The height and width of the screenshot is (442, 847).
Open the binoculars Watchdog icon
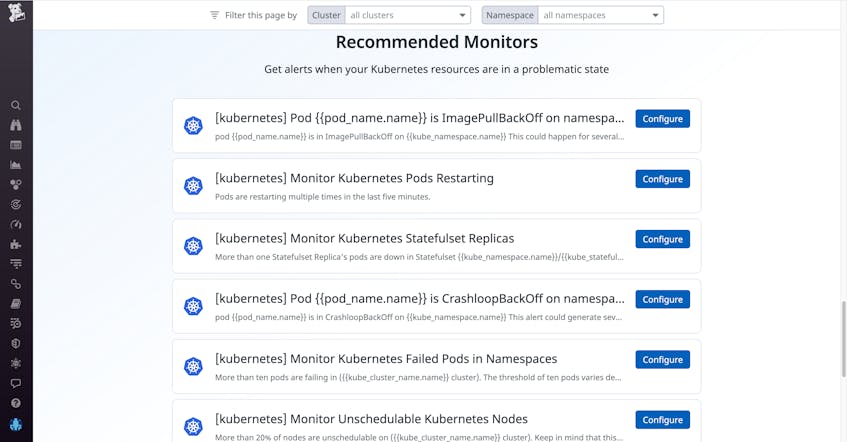16,125
